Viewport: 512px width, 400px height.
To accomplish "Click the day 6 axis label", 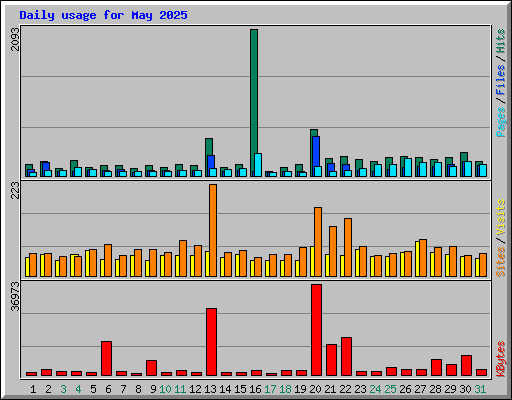I will point(108,389).
